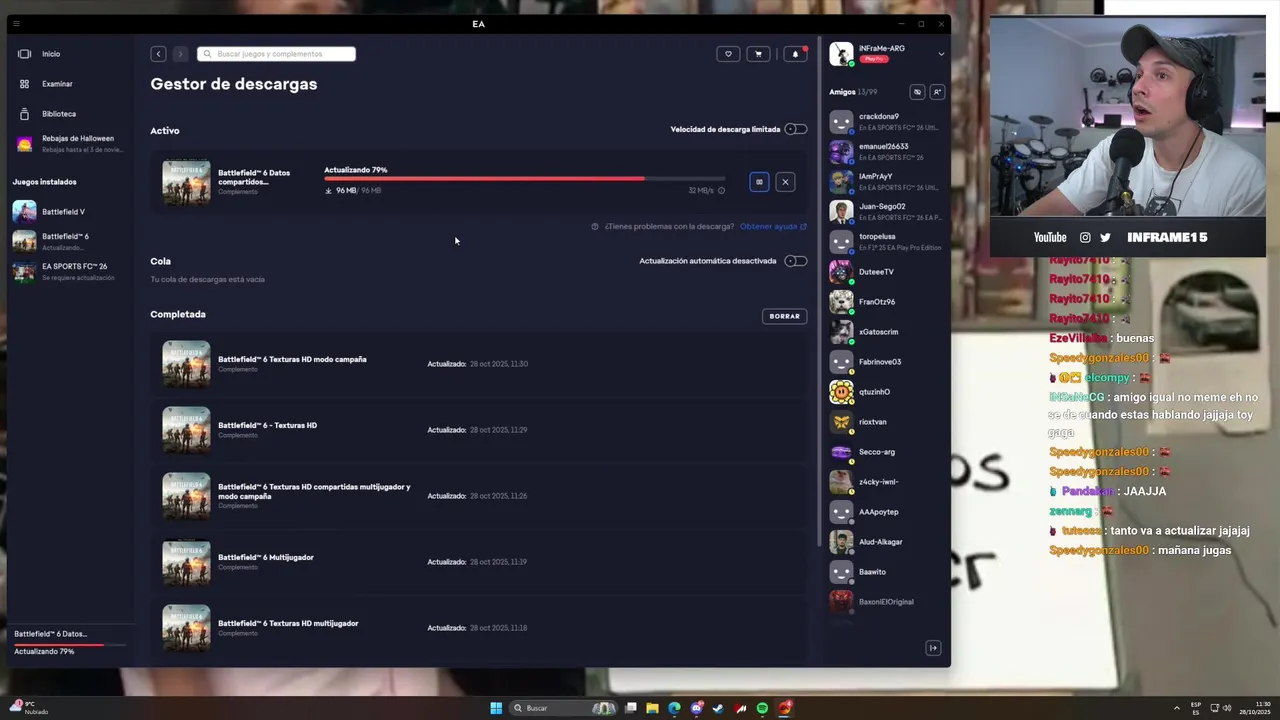Click the active download progress bar
Image resolution: width=1280 pixels, height=720 pixels.
(524, 179)
